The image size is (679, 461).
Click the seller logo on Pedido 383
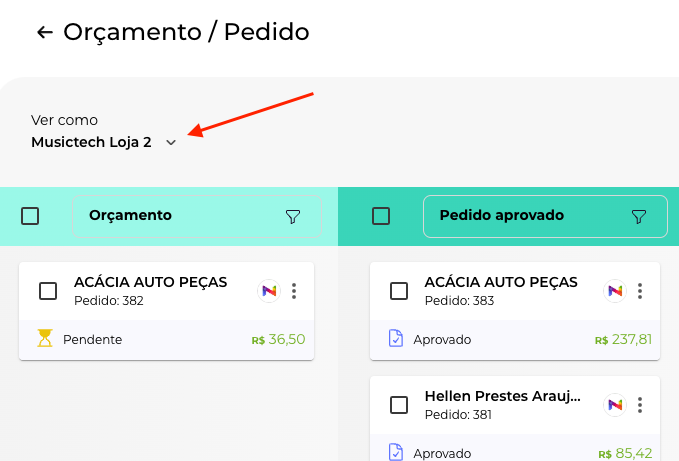614,291
